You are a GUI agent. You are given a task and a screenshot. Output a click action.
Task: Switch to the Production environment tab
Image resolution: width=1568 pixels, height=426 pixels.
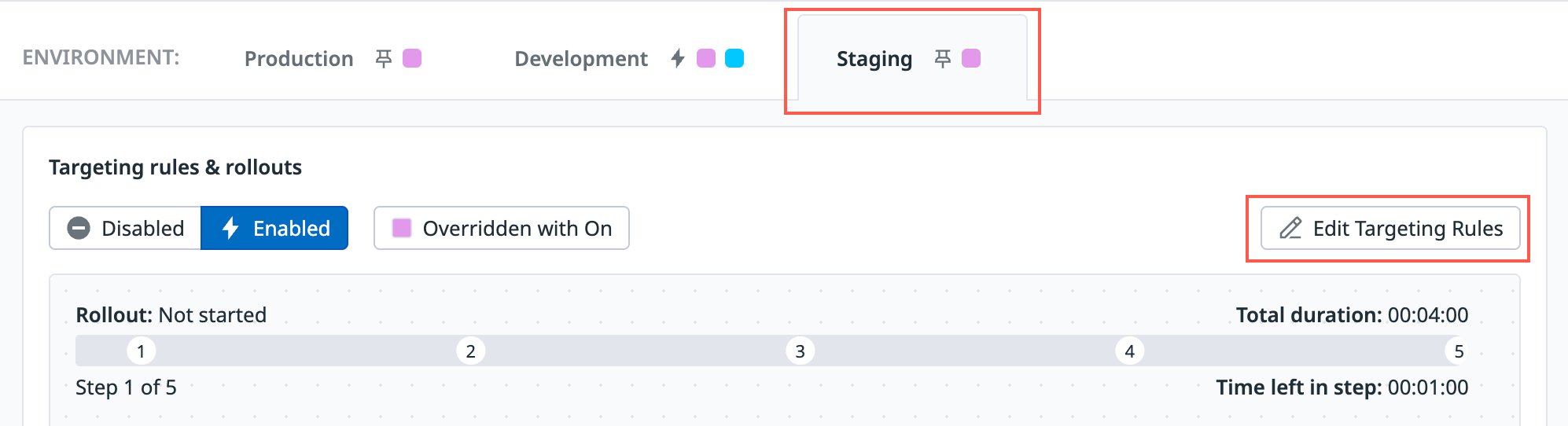[x=299, y=59]
